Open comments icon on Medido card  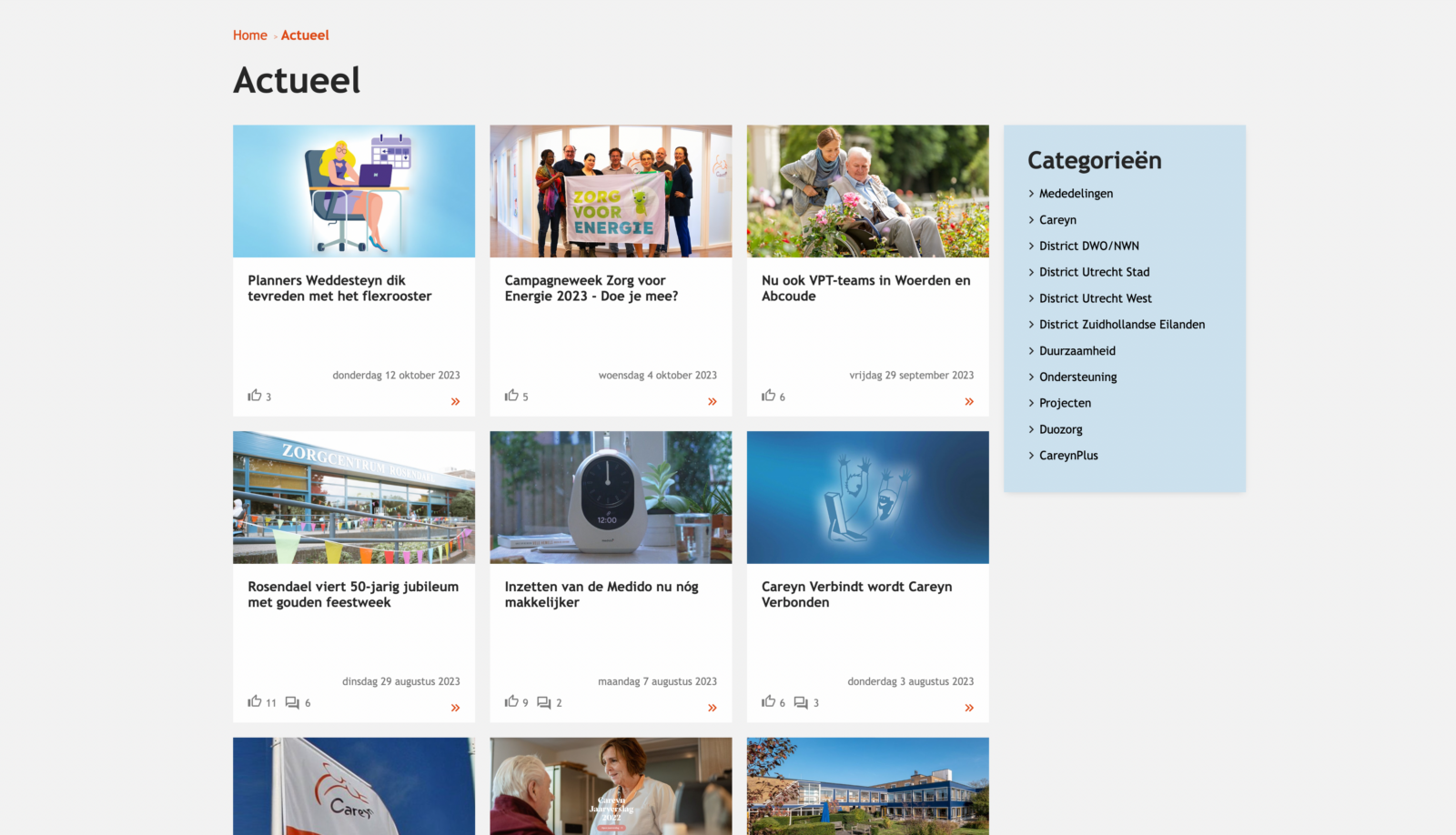point(544,702)
